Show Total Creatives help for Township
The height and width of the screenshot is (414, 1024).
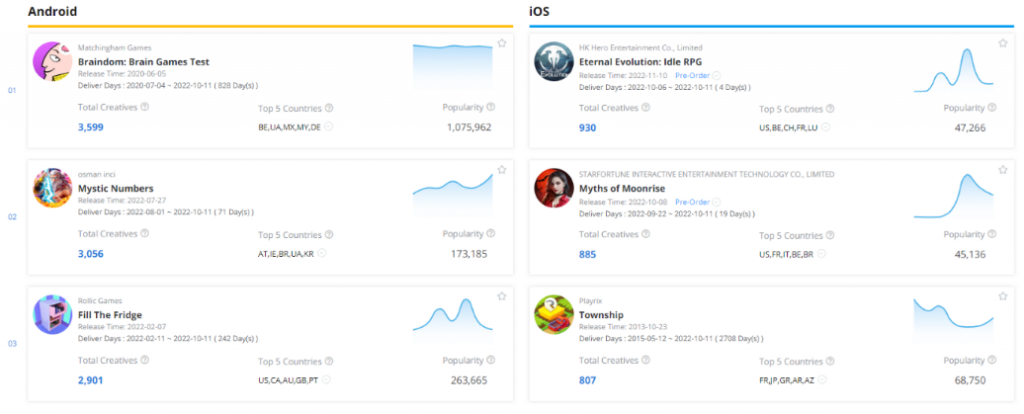click(x=646, y=360)
